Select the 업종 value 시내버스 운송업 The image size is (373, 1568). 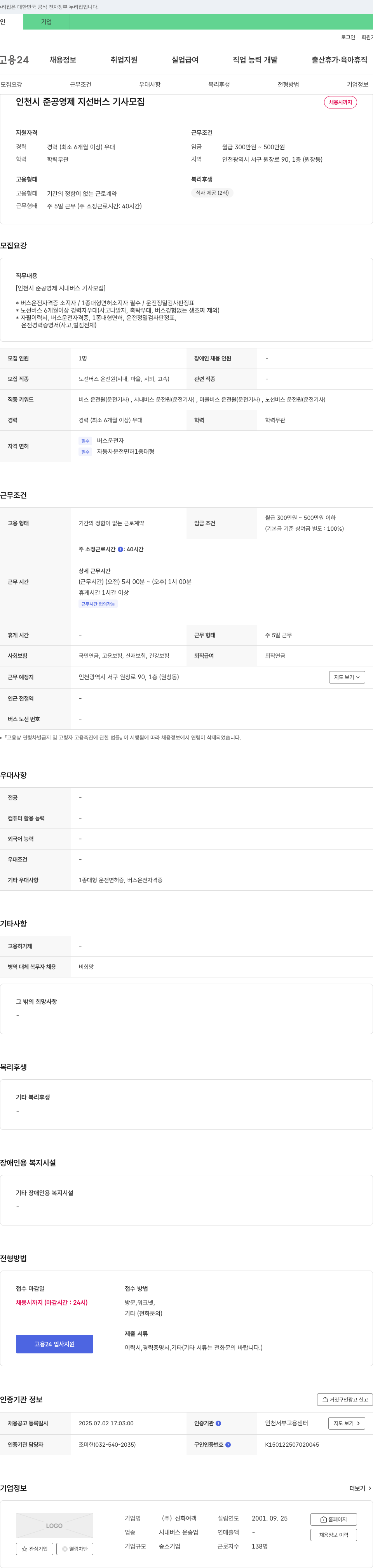tap(178, 1532)
